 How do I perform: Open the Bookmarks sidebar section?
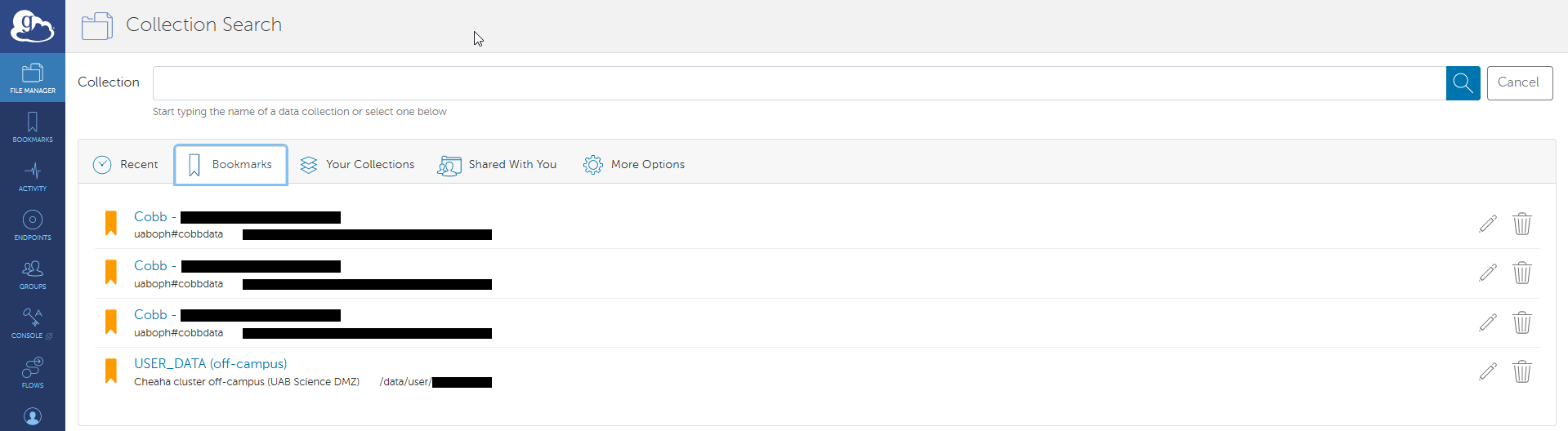[33, 127]
